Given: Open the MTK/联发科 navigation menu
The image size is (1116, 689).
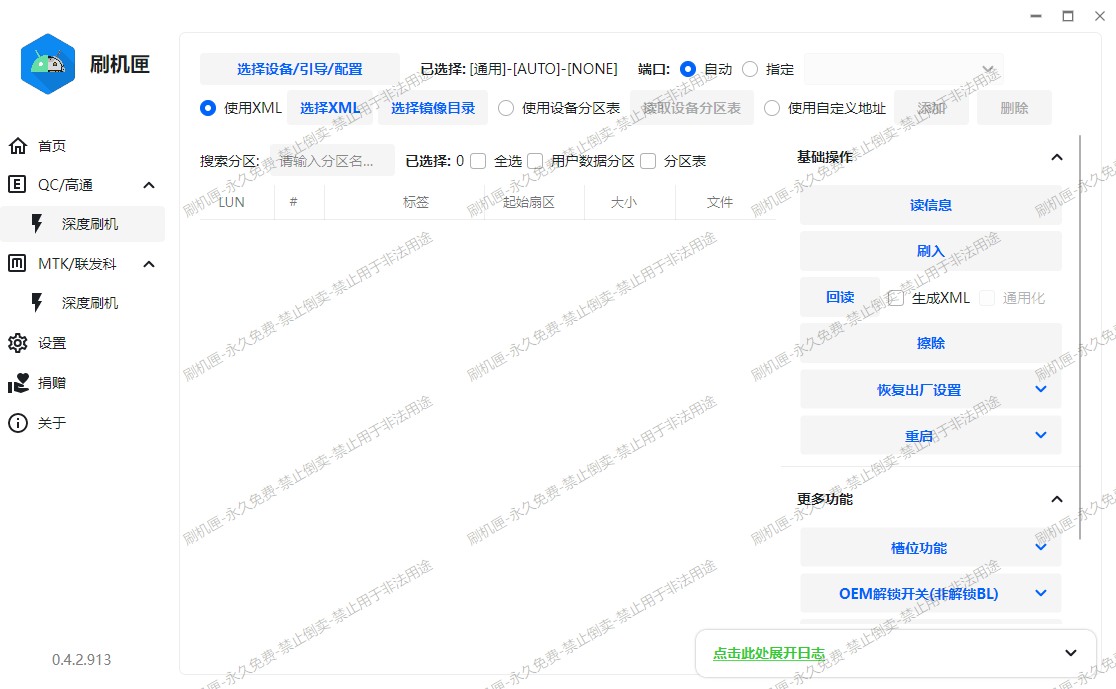Looking at the screenshot, I should (x=78, y=263).
